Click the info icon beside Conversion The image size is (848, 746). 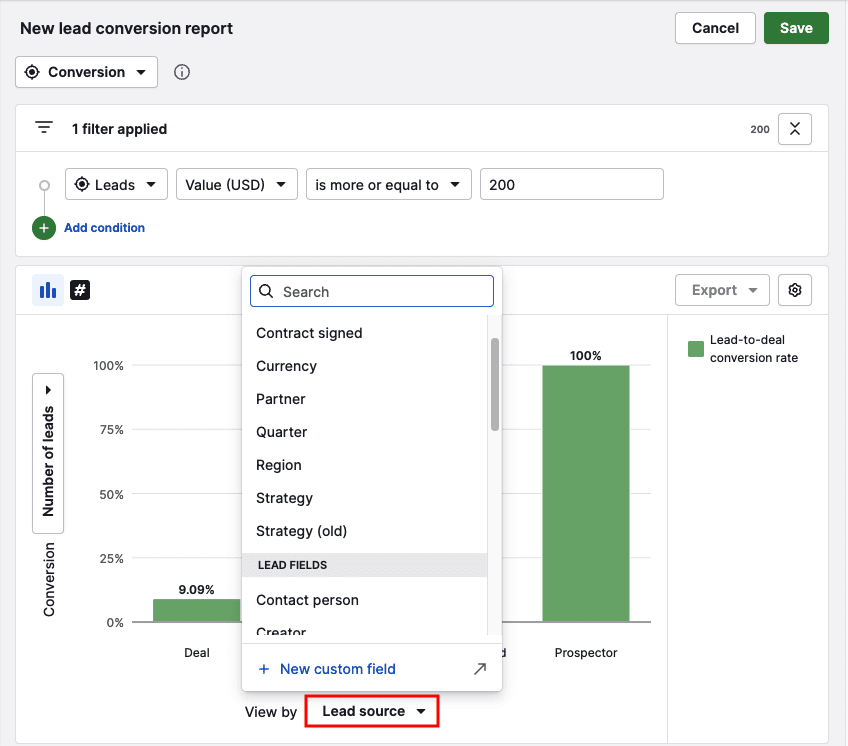182,72
